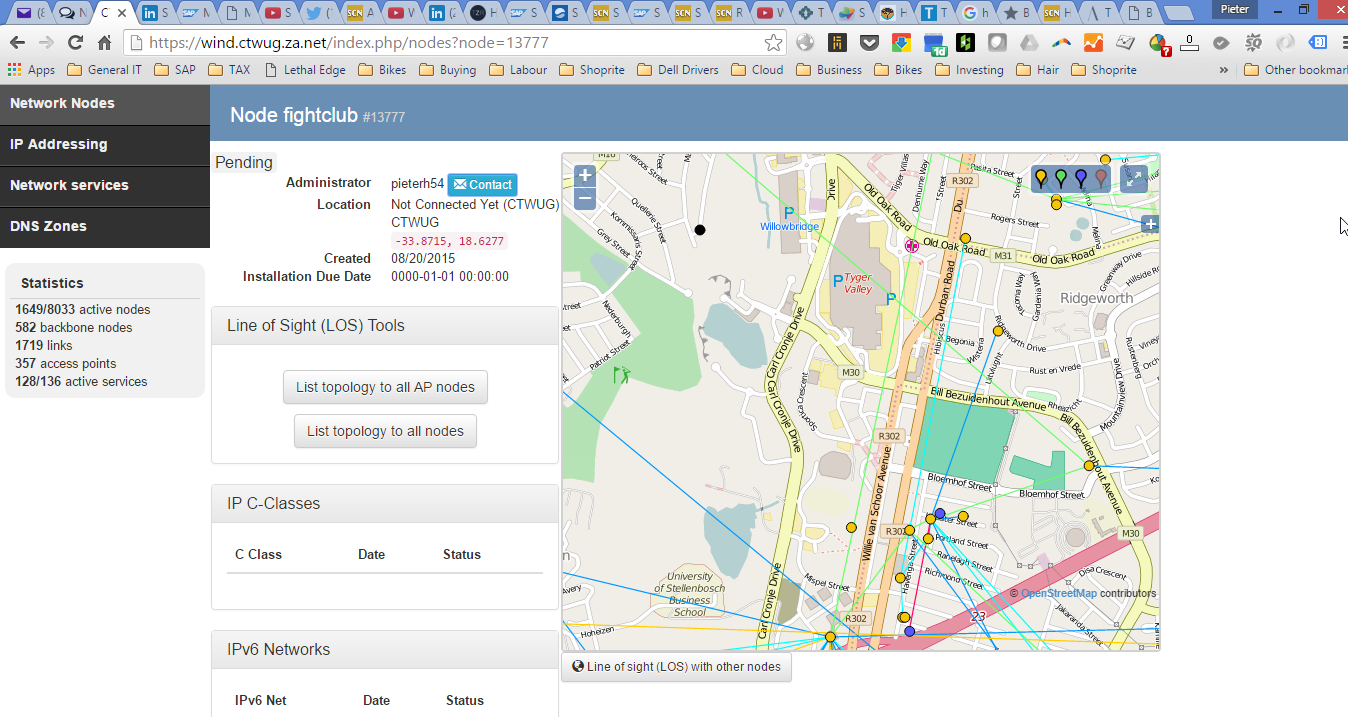Viewport: 1348px width, 717px height.
Task: Toggle the green pin marker filter
Action: (x=1061, y=179)
